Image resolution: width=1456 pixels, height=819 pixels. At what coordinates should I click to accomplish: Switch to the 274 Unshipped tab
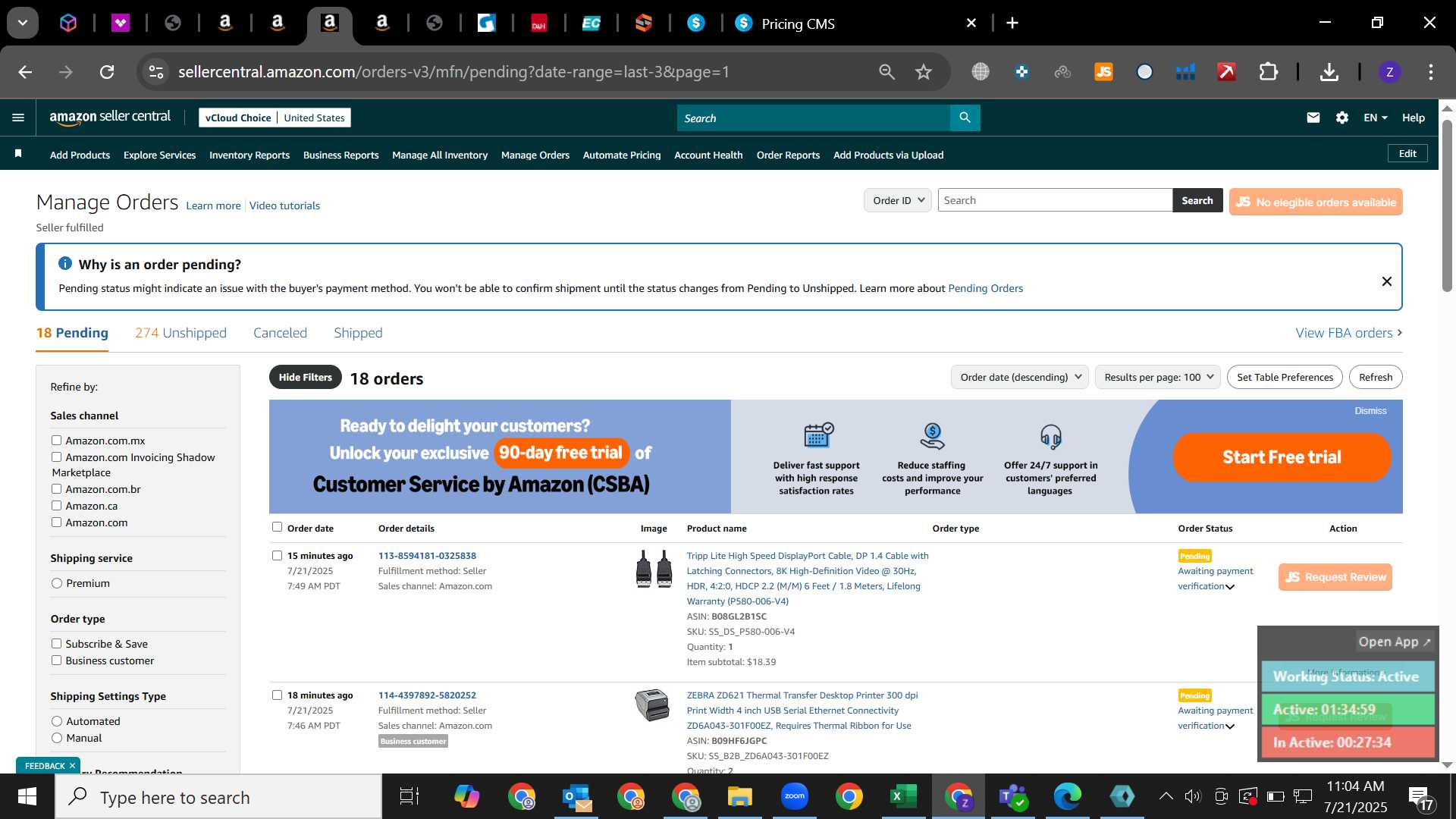180,333
